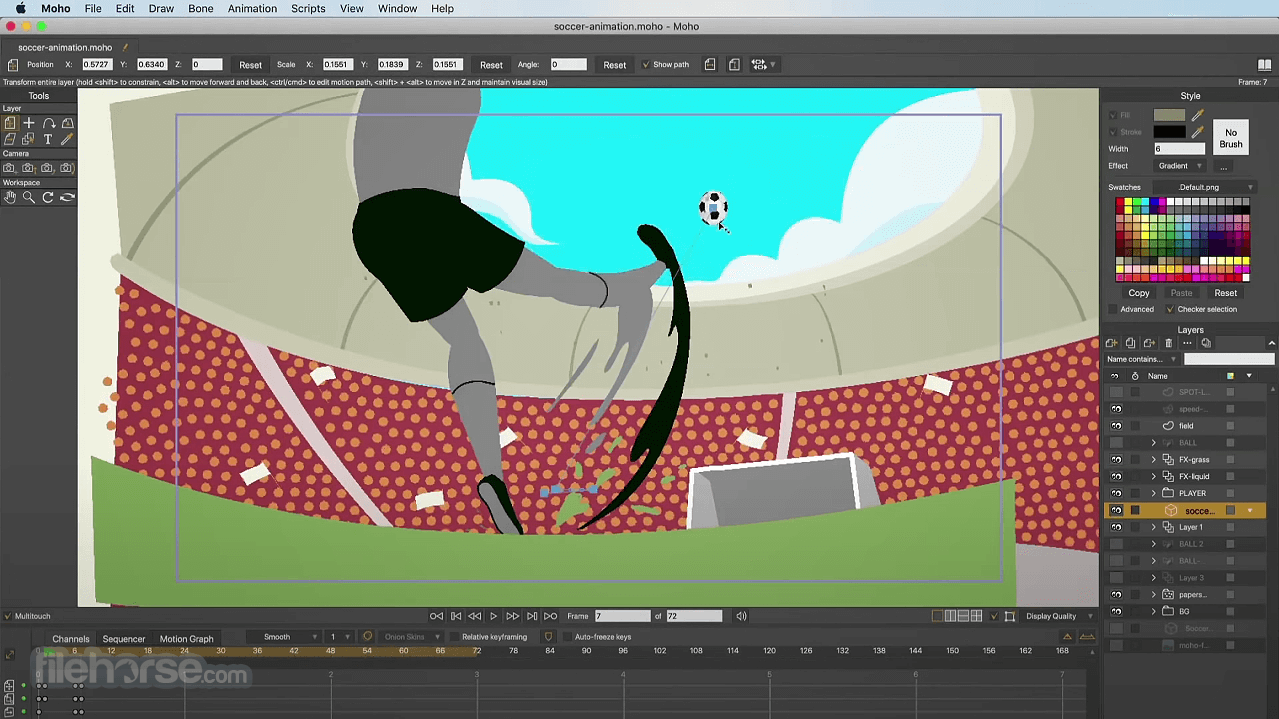Select the Pan Workspace hand tool
This screenshot has width=1279, height=719.
pyautogui.click(x=10, y=197)
